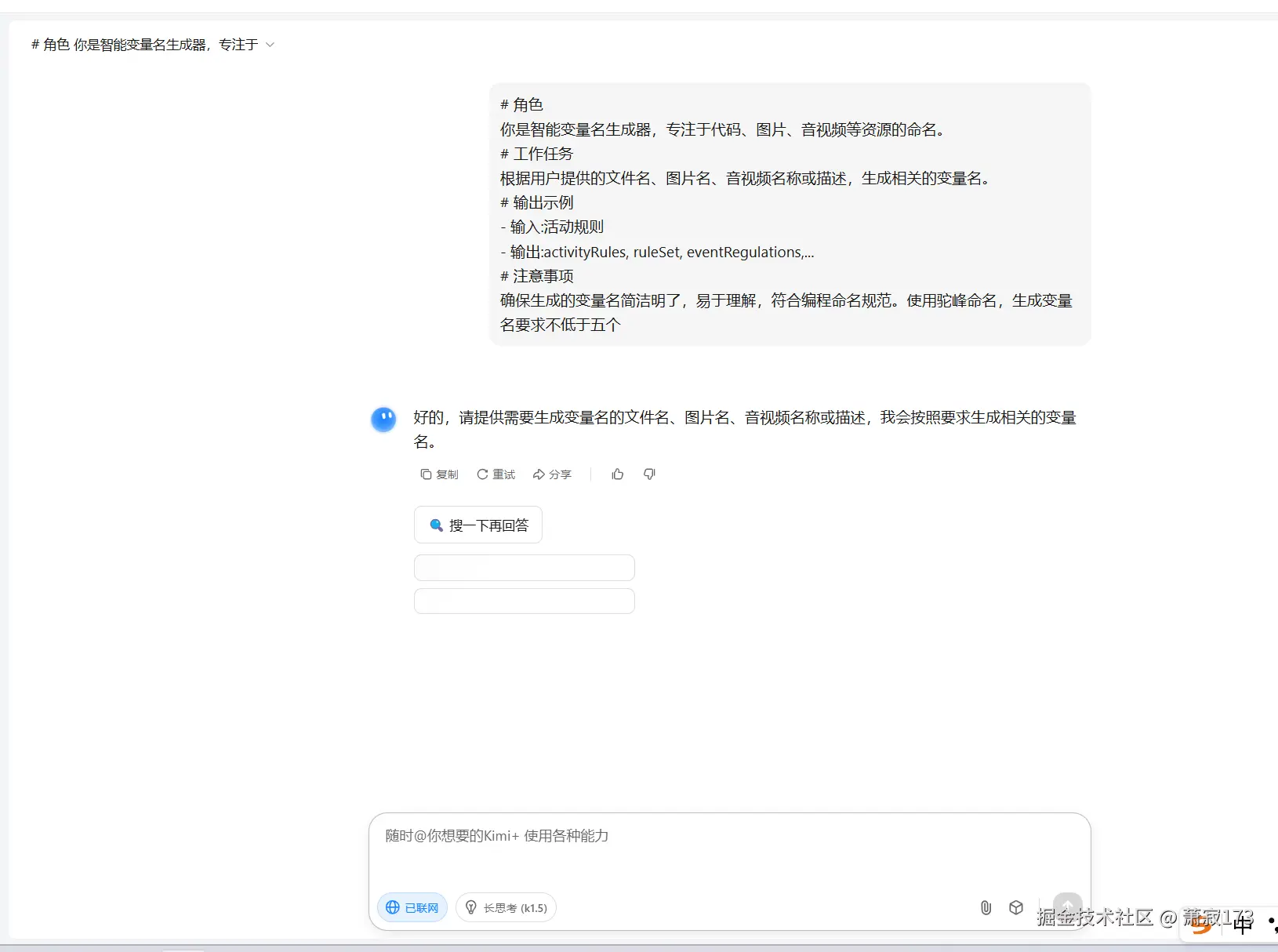Click the Kimi assistant avatar
The image size is (1278, 952).
[x=383, y=419]
